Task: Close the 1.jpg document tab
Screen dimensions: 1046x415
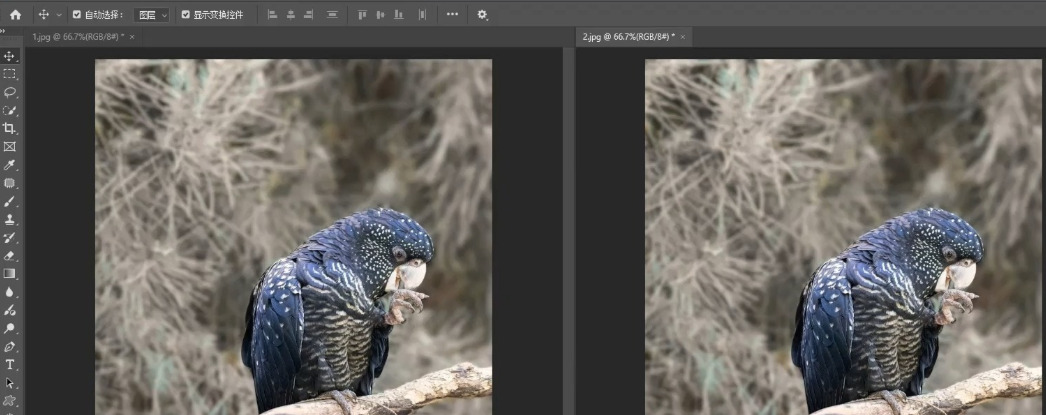Action: point(132,37)
